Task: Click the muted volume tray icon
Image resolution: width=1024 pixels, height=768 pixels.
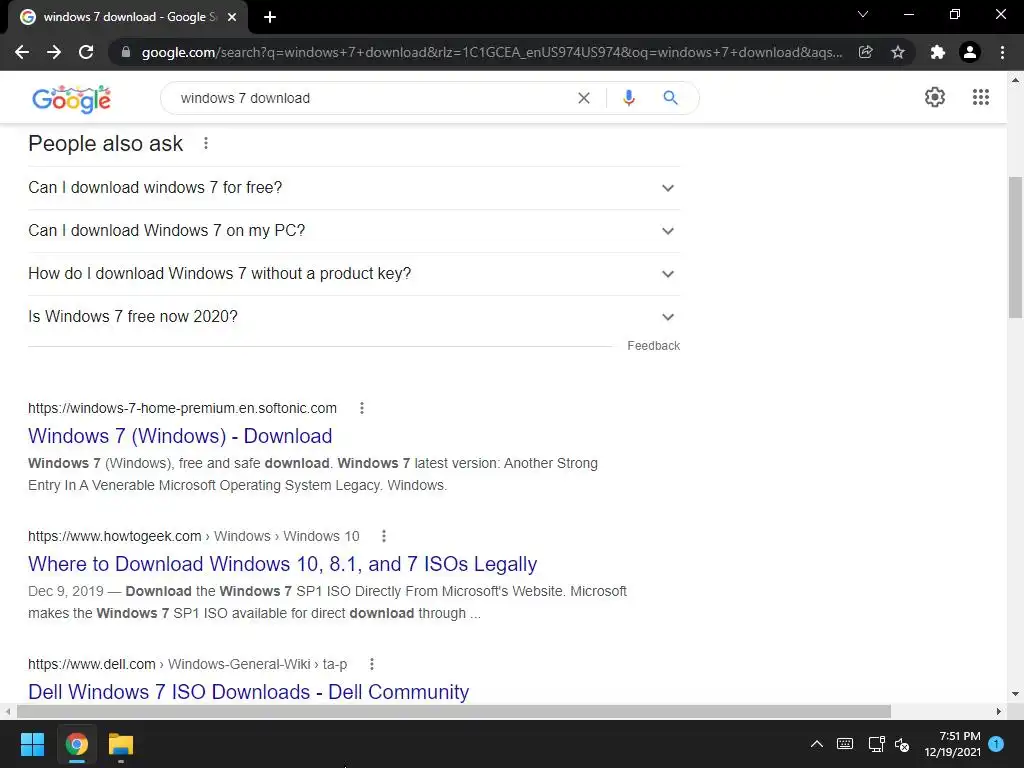Action: (x=903, y=744)
